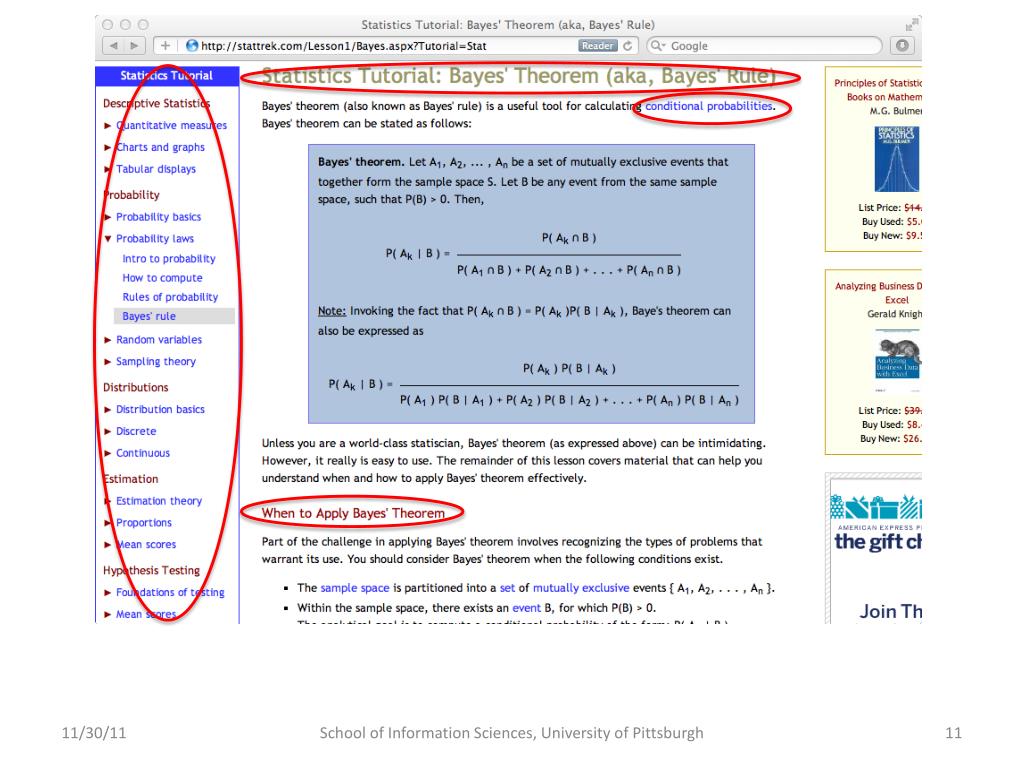Expand the Discrete section arrow

click(x=108, y=432)
